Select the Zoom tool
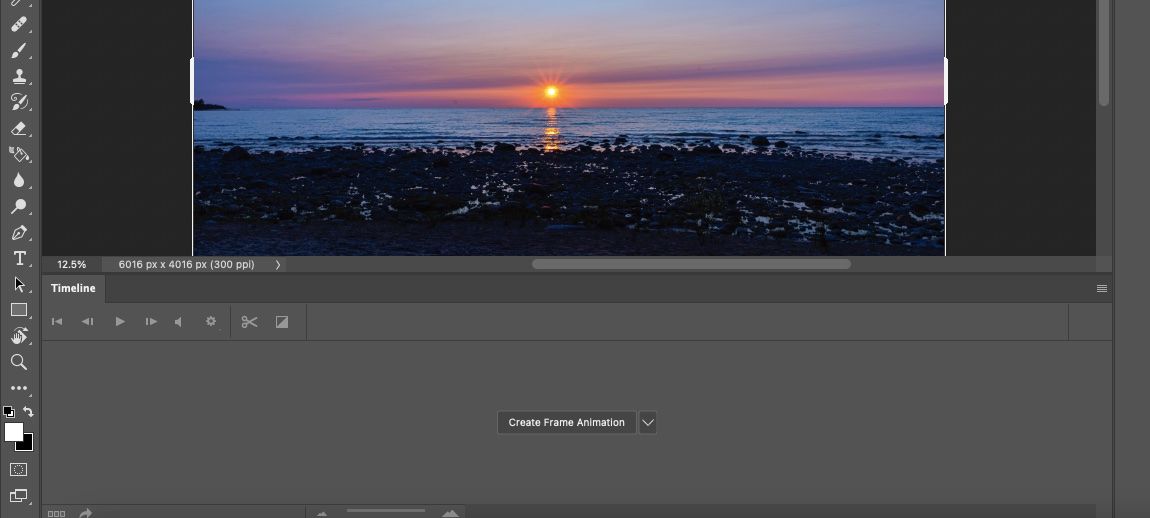Image resolution: width=1150 pixels, height=518 pixels. [19, 362]
